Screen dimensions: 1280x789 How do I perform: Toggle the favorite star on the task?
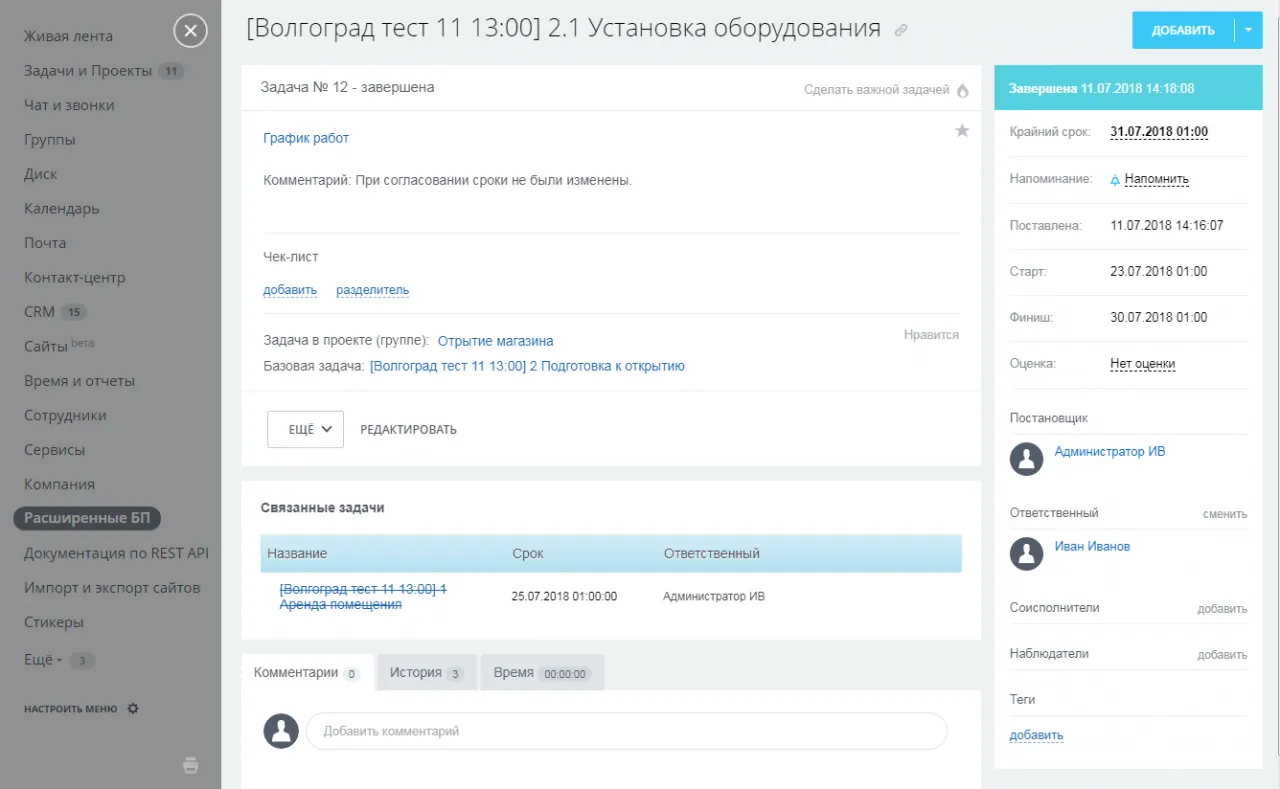[x=962, y=130]
